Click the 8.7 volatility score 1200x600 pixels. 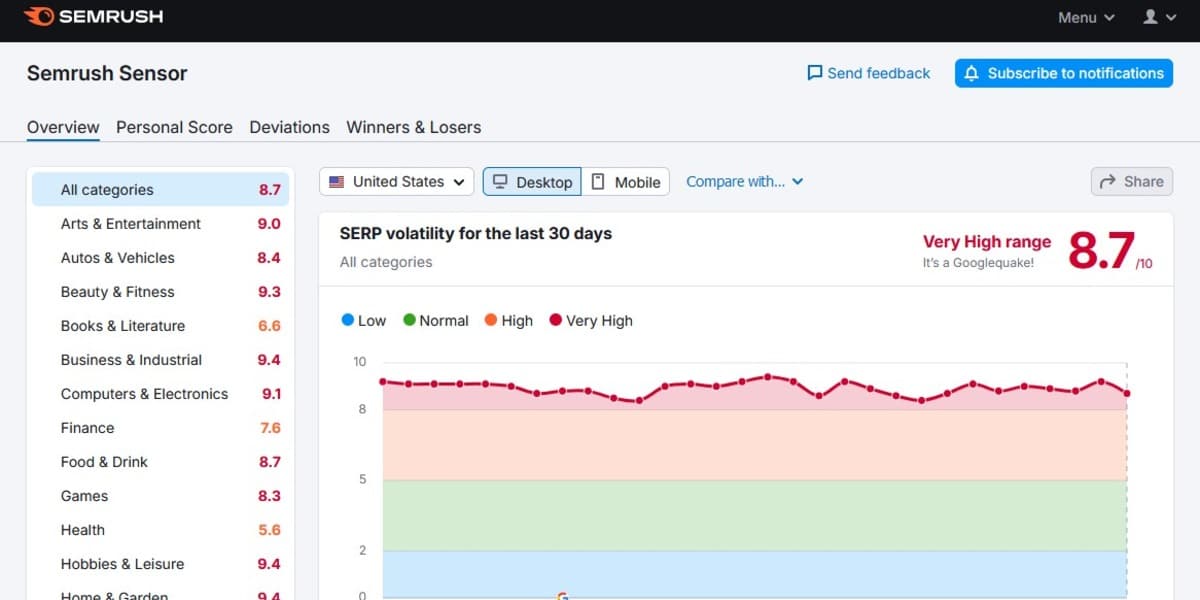click(x=1101, y=250)
